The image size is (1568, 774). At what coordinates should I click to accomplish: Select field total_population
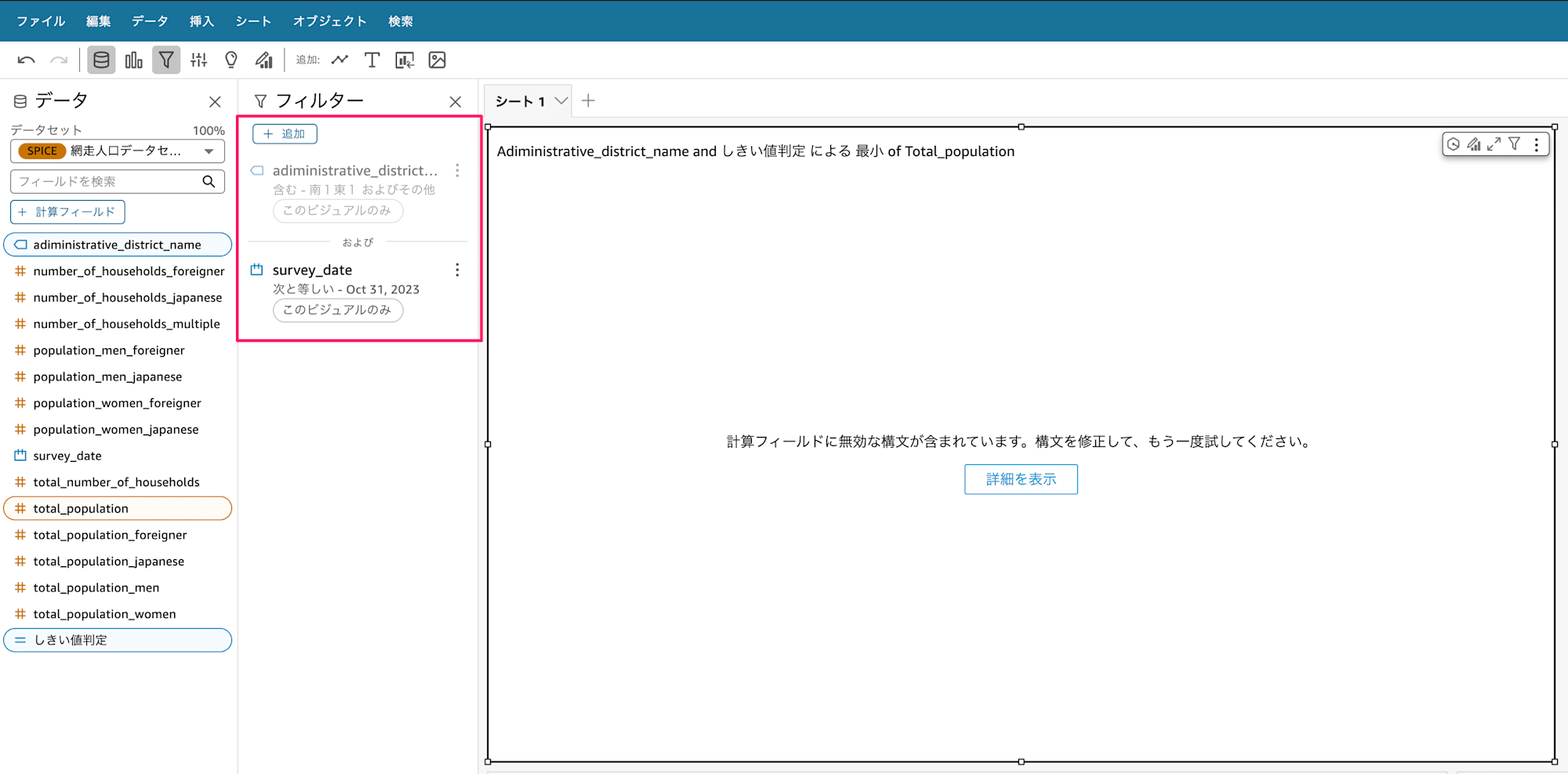[118, 508]
